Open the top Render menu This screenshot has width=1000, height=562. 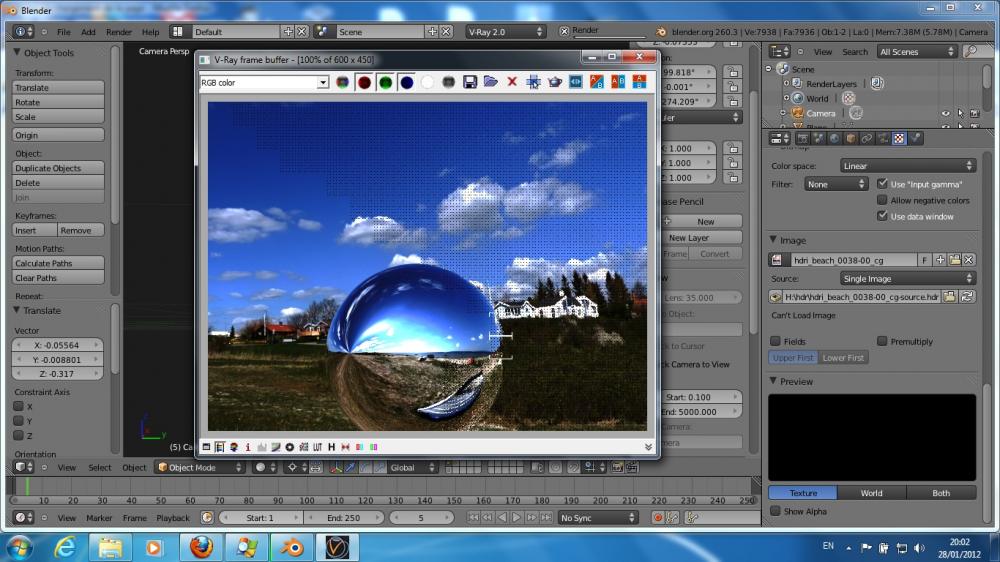click(119, 32)
